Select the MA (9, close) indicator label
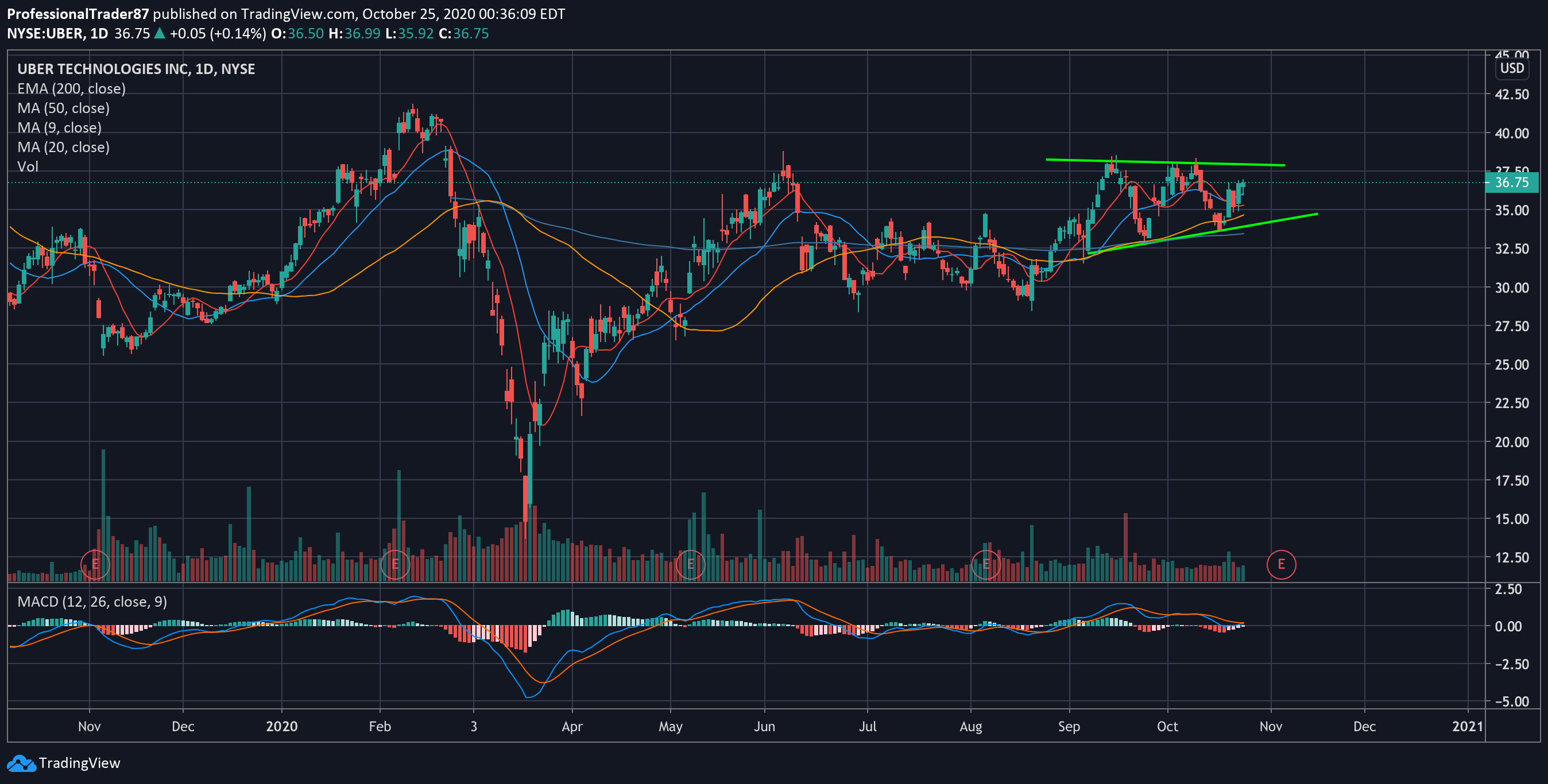The height and width of the screenshot is (784, 1548). coord(60,127)
